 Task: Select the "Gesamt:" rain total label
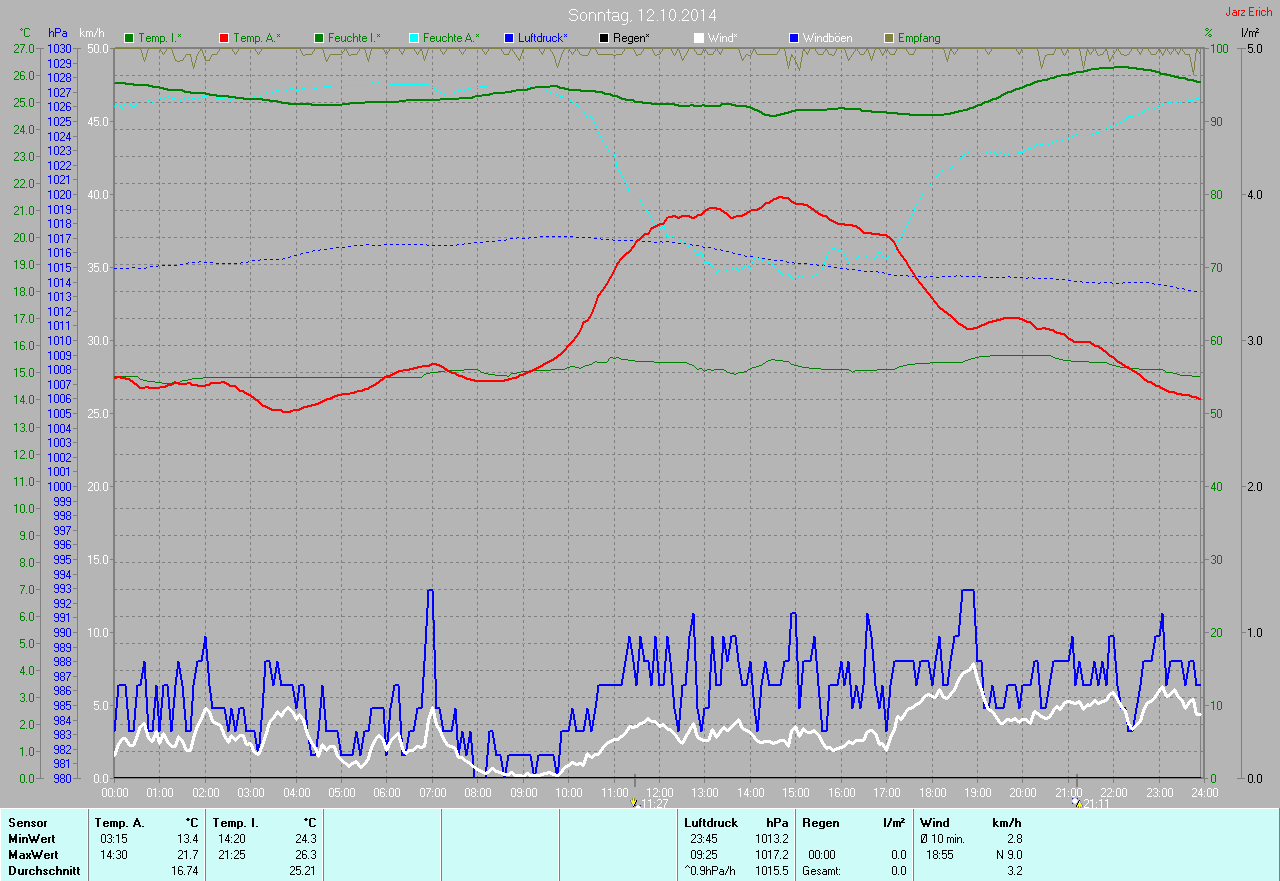click(x=821, y=871)
